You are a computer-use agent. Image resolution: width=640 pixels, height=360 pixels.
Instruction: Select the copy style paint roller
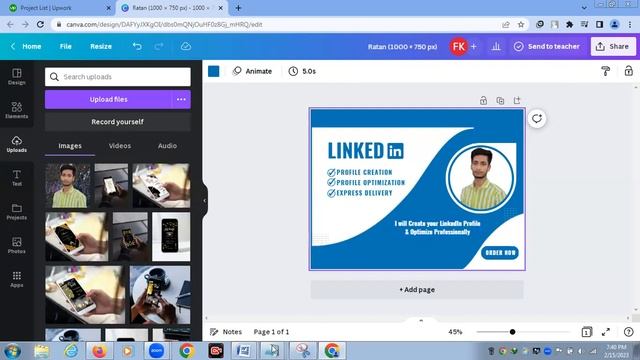click(x=606, y=71)
